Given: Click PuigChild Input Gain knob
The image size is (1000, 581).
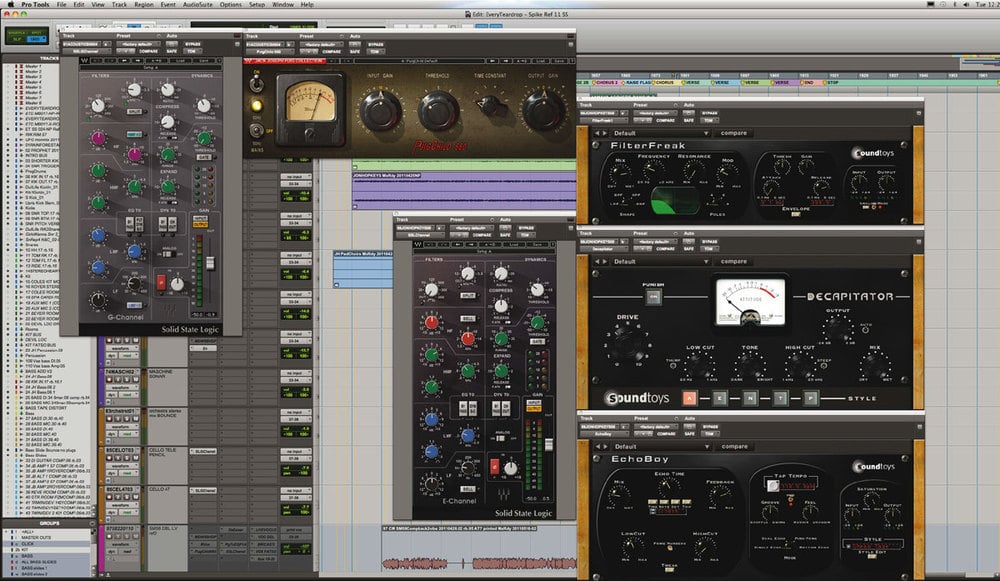Looking at the screenshot, I should coord(381,110).
